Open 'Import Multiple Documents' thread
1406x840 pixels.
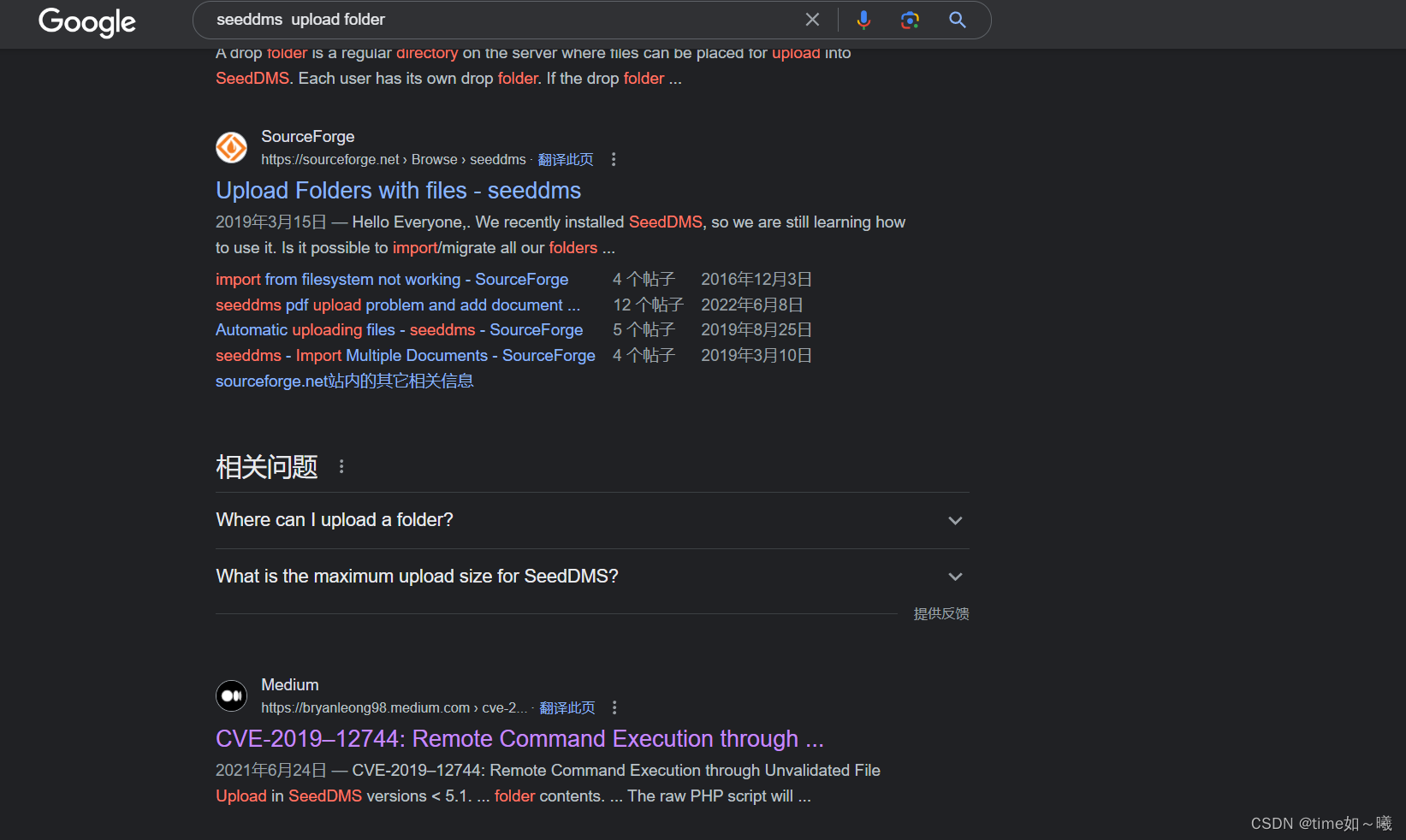pos(406,355)
